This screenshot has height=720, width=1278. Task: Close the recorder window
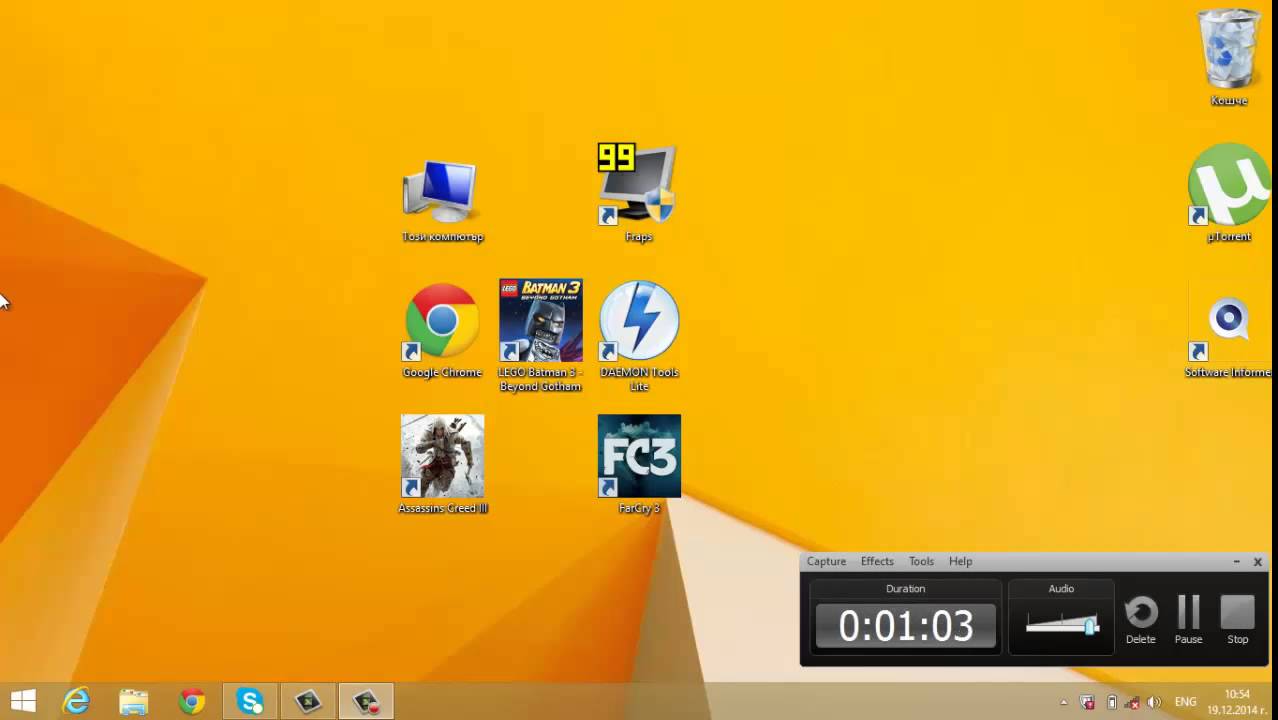pyautogui.click(x=1258, y=562)
